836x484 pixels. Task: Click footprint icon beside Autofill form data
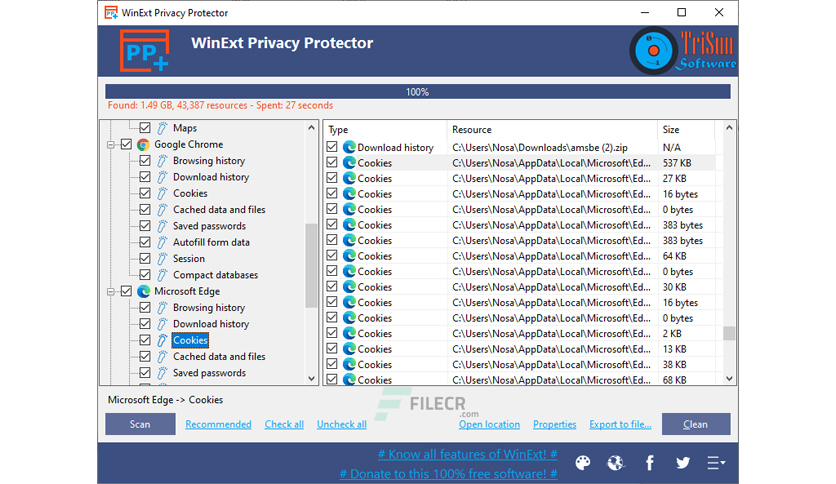pos(162,243)
